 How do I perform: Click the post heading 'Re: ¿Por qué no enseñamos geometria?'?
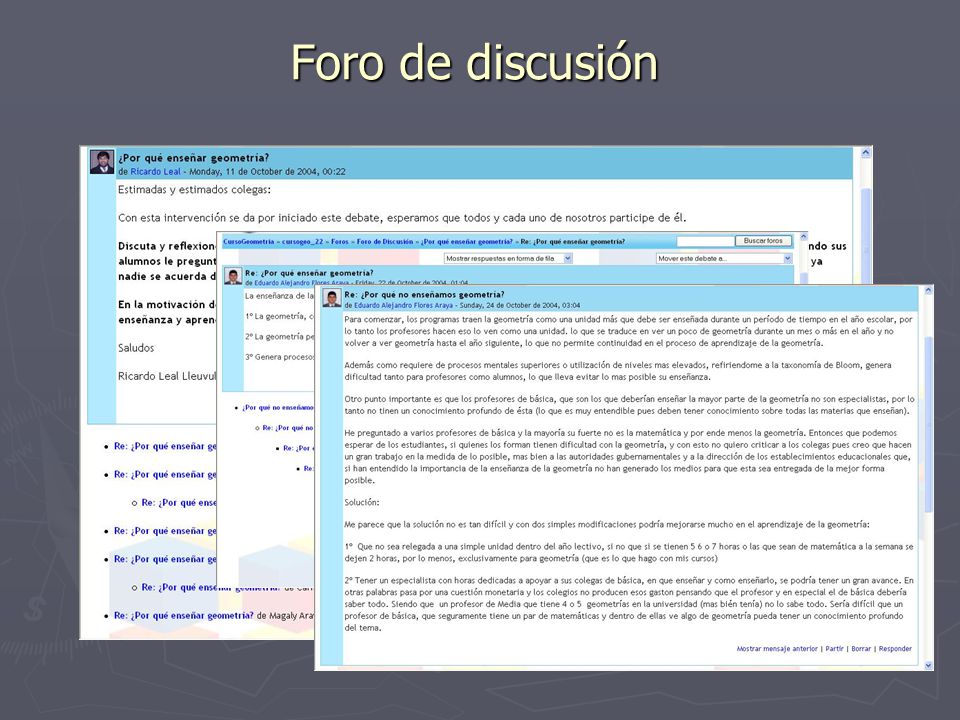424,294
